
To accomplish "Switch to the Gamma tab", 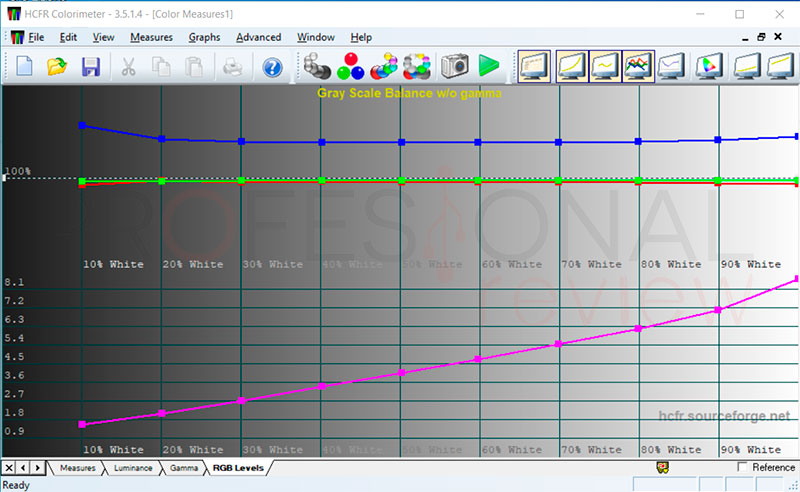I will pyautogui.click(x=184, y=468).
